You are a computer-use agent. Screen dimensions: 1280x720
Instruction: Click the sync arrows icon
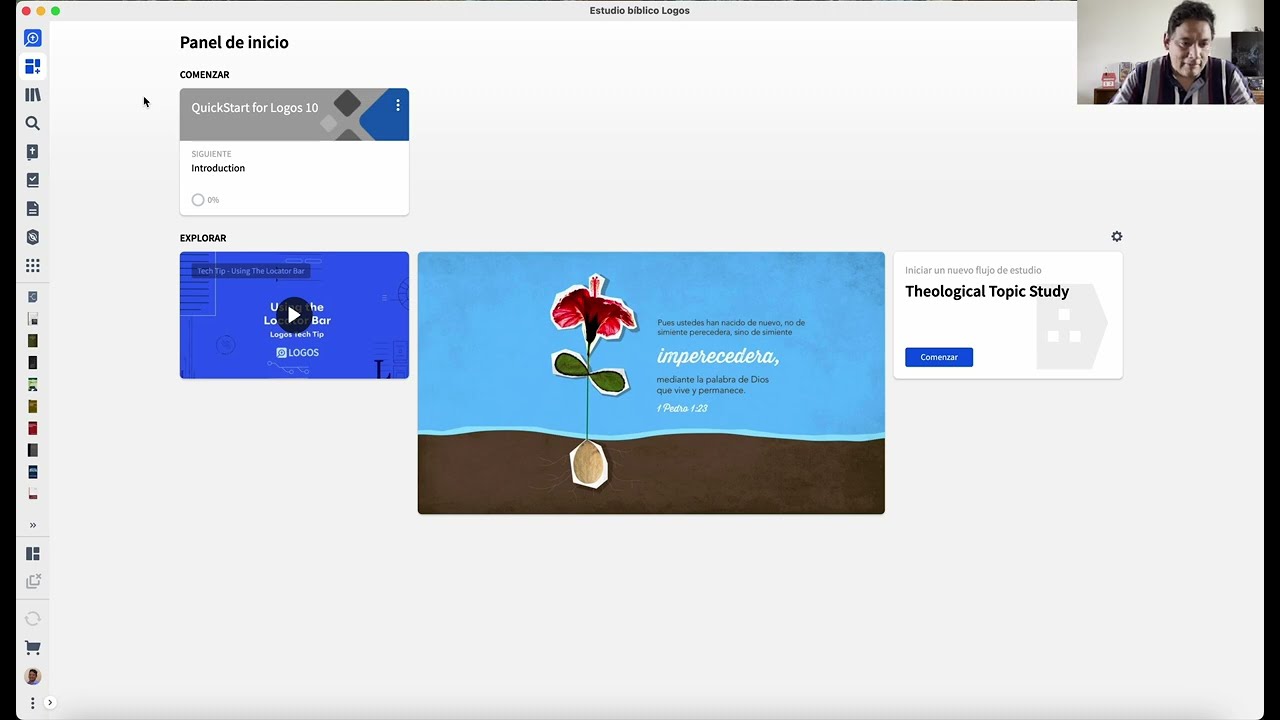coord(33,619)
